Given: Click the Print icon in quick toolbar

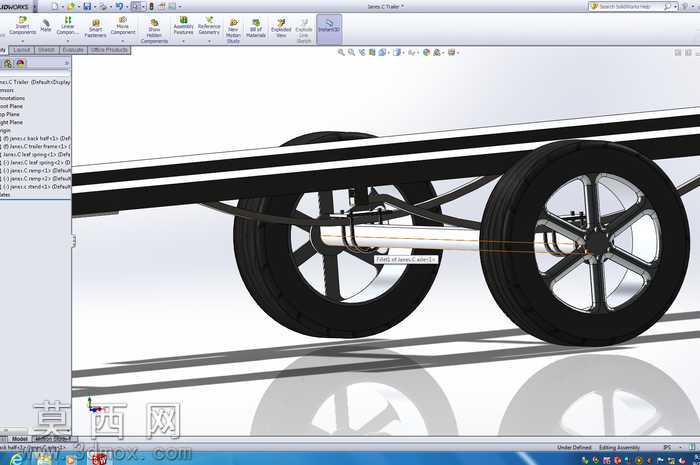Looking at the screenshot, I should (x=103, y=6).
